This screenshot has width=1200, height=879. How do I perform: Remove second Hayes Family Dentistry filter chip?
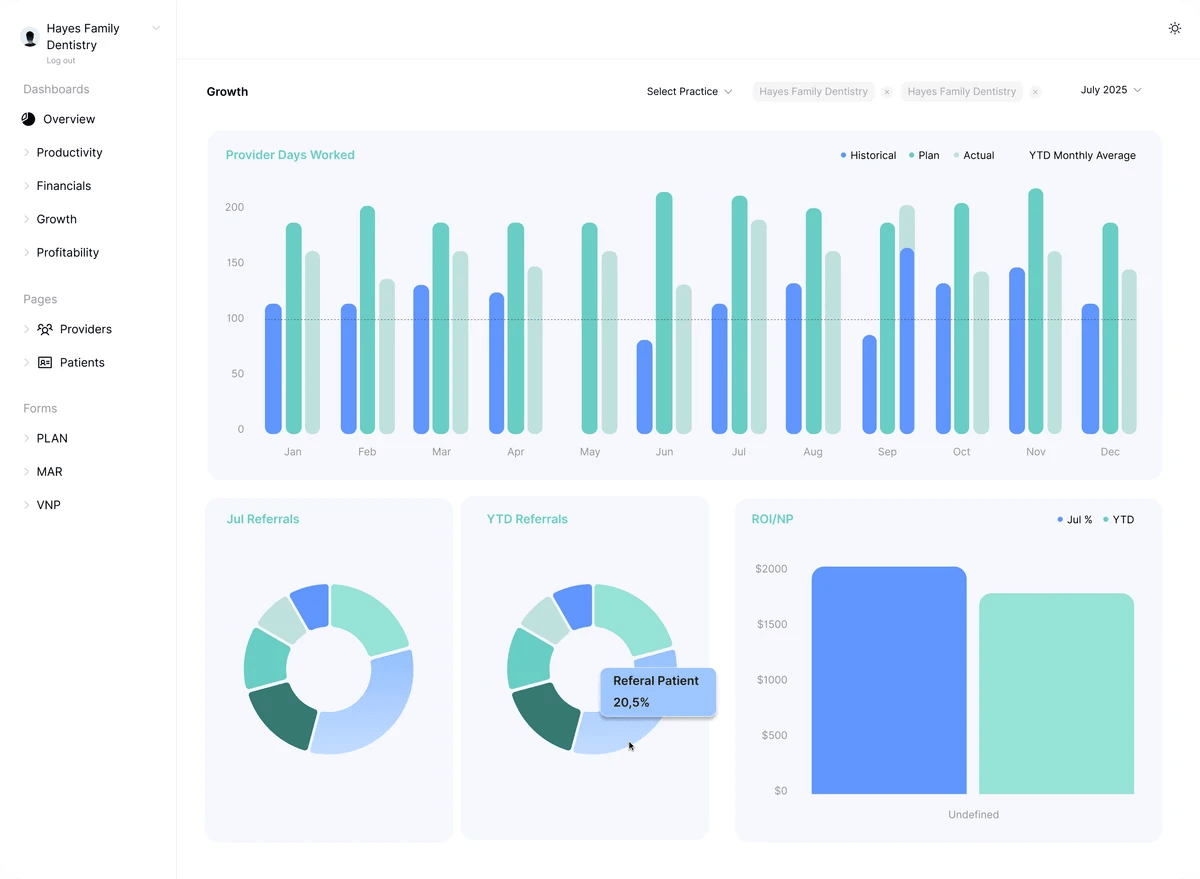click(x=1035, y=92)
